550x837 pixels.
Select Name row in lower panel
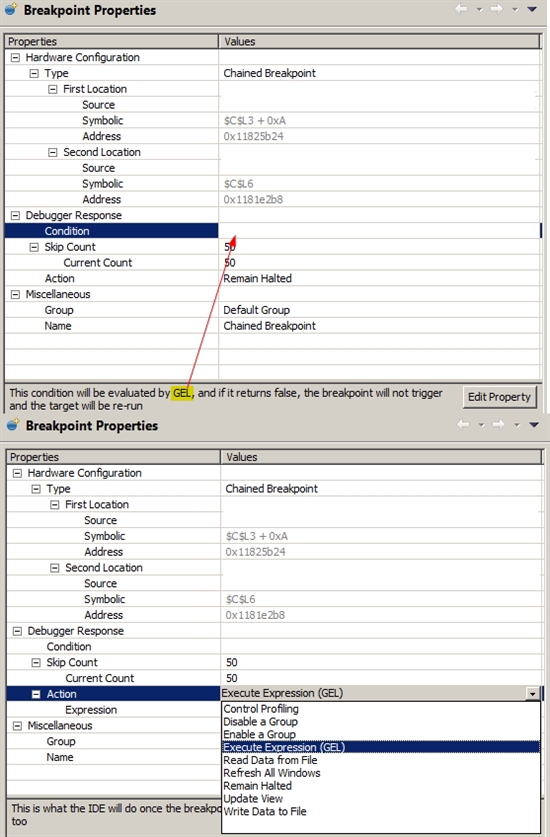click(x=114, y=757)
